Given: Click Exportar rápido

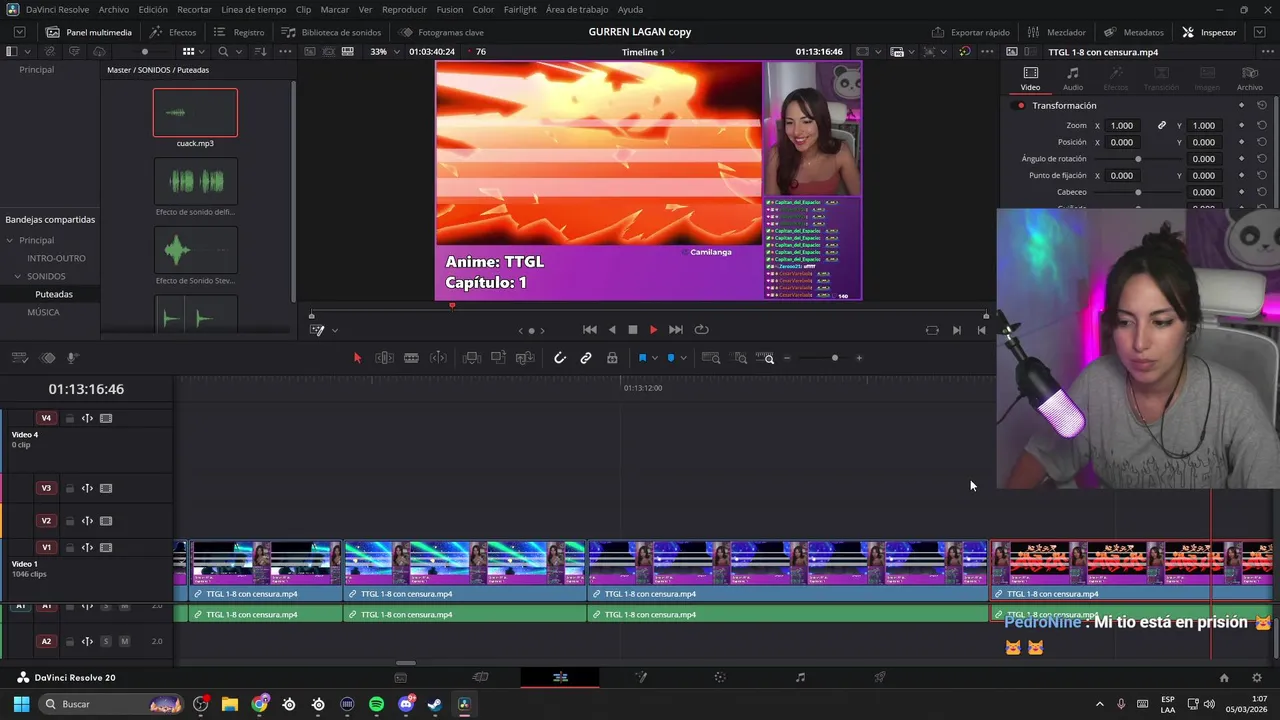Looking at the screenshot, I should coord(971,32).
